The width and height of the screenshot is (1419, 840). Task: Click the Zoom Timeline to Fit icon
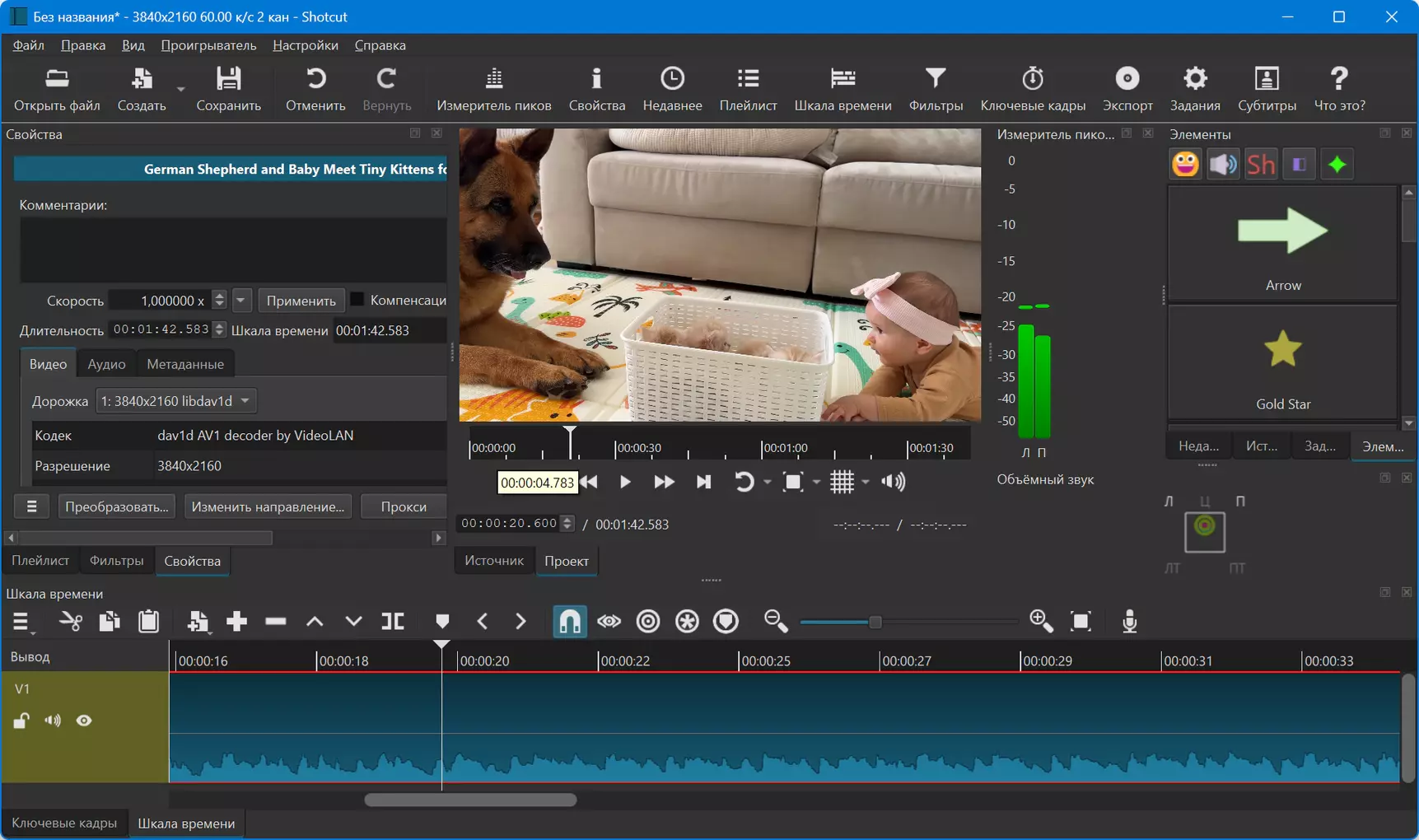1081,621
